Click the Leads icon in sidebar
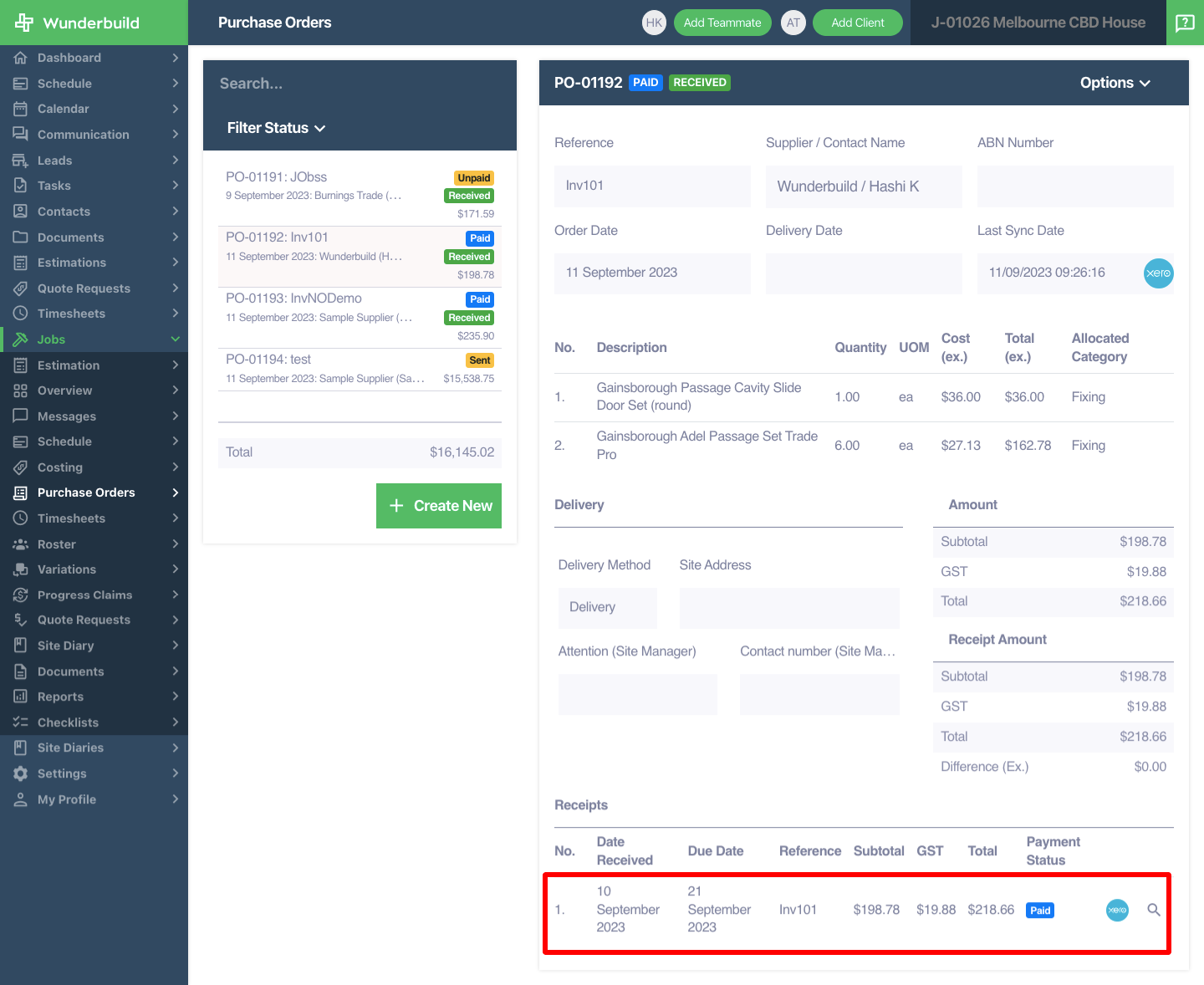The image size is (1204, 985). (21, 161)
